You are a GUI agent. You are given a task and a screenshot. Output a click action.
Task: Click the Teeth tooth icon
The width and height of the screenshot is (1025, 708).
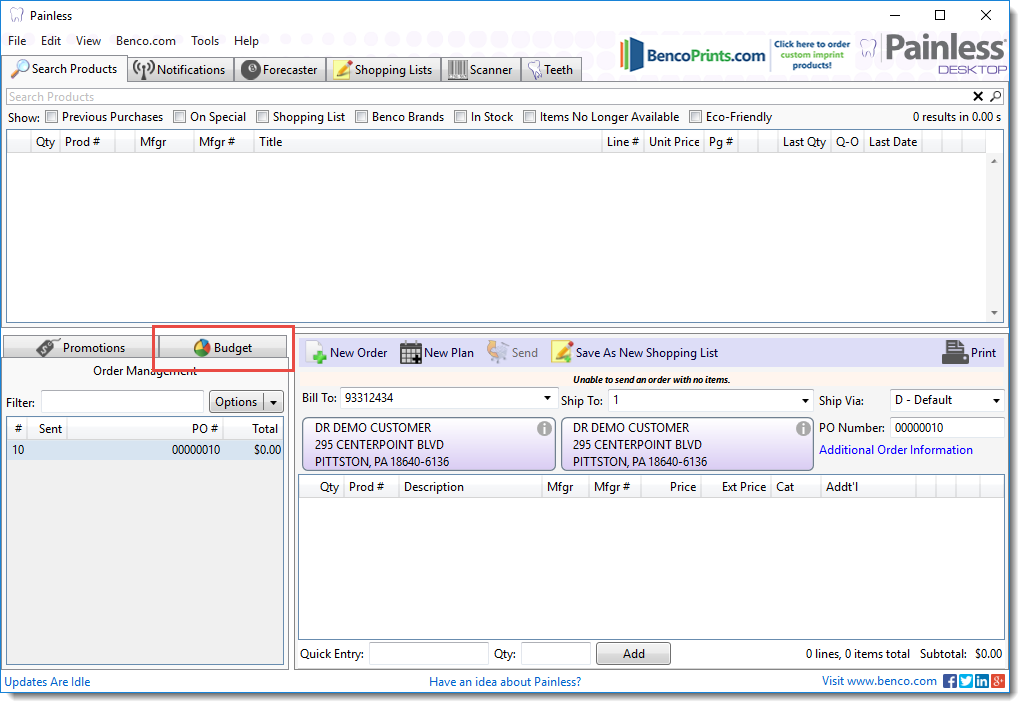point(535,69)
